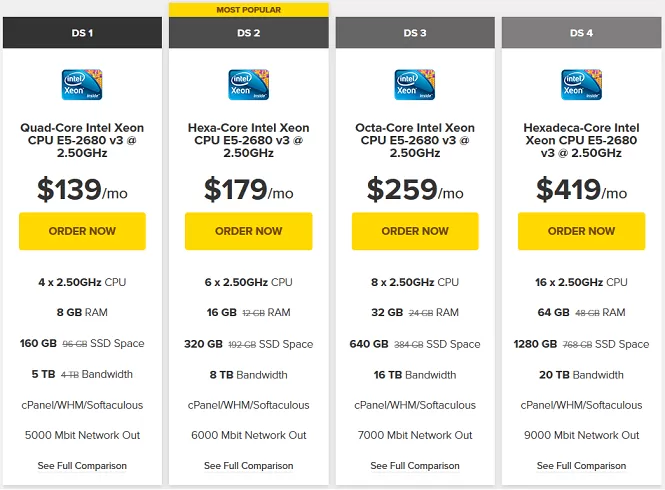
Task: Order the $259/mo DS 3 plan
Action: coord(415,231)
